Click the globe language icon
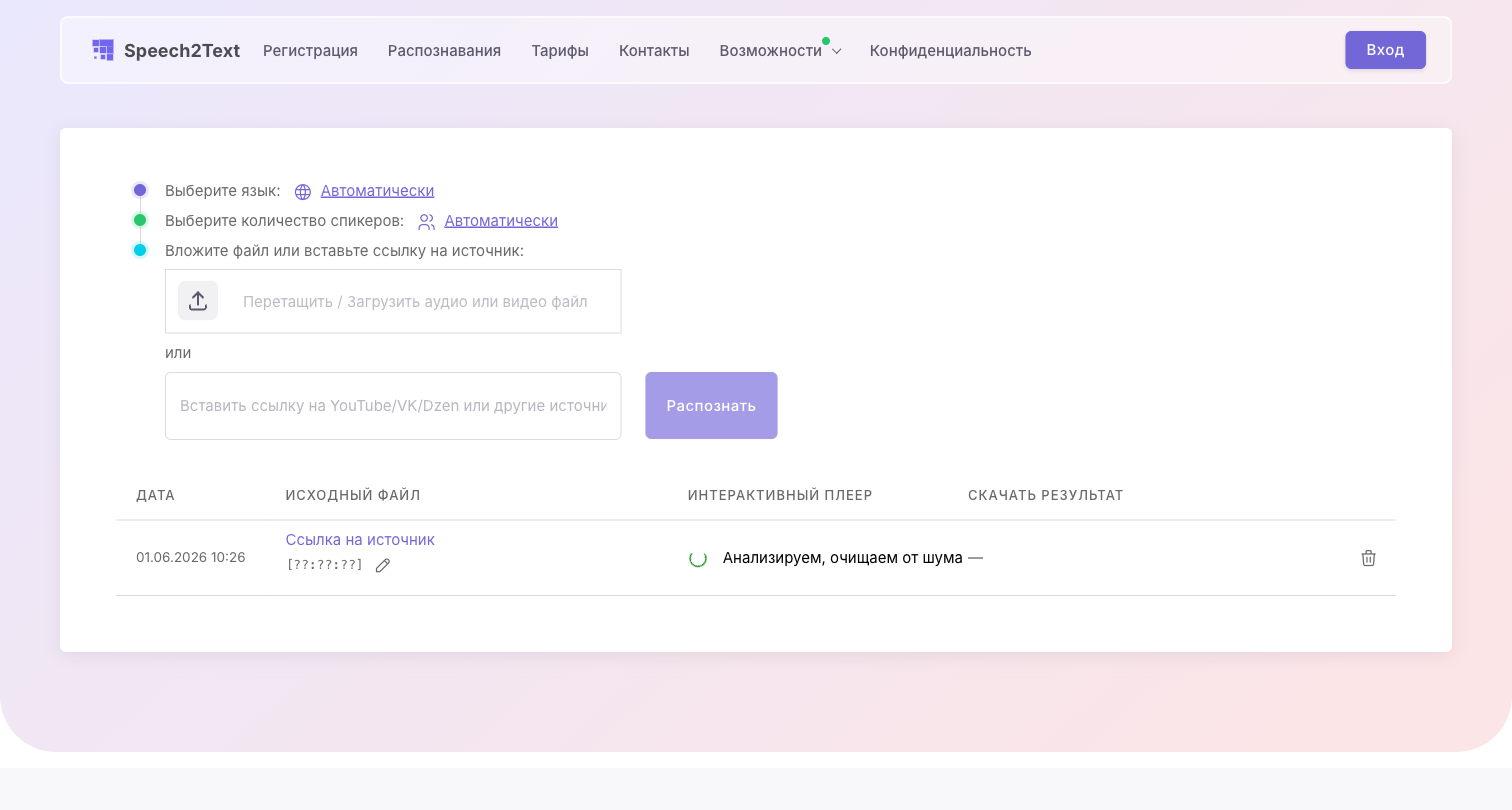1512x810 pixels. pos(303,192)
